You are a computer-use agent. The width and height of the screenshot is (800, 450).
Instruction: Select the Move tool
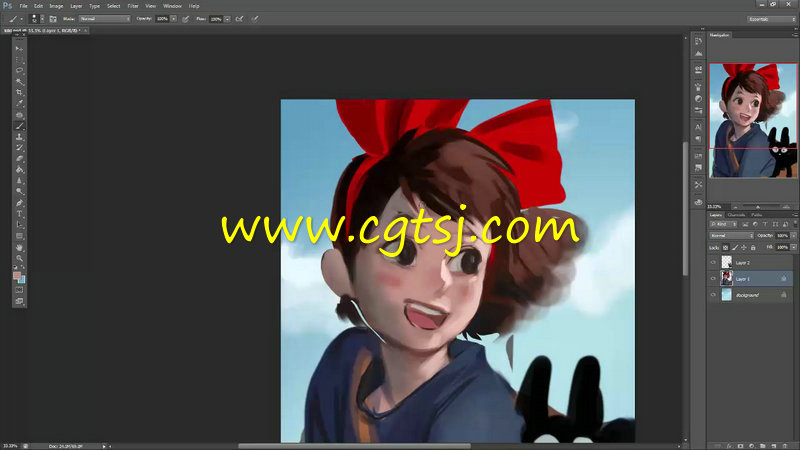coord(19,49)
